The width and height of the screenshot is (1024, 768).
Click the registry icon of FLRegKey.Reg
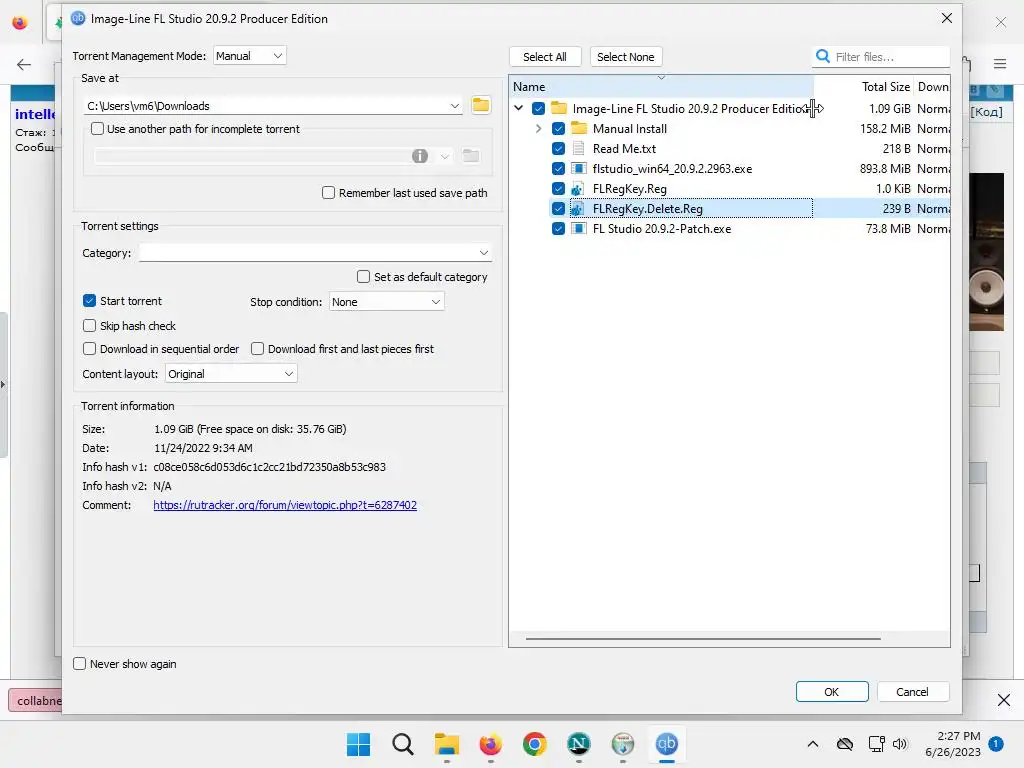[x=577, y=189]
